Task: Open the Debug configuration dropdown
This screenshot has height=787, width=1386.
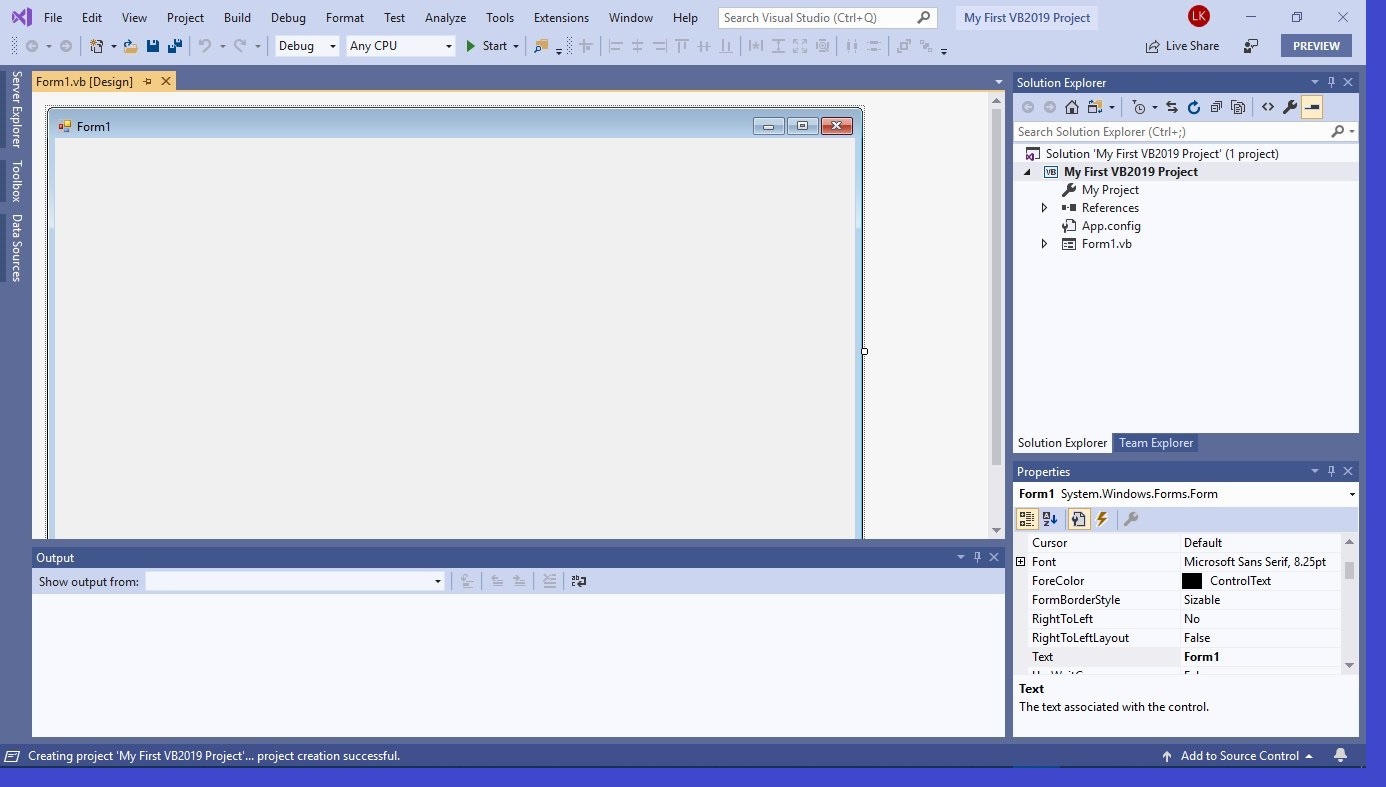Action: point(333,46)
